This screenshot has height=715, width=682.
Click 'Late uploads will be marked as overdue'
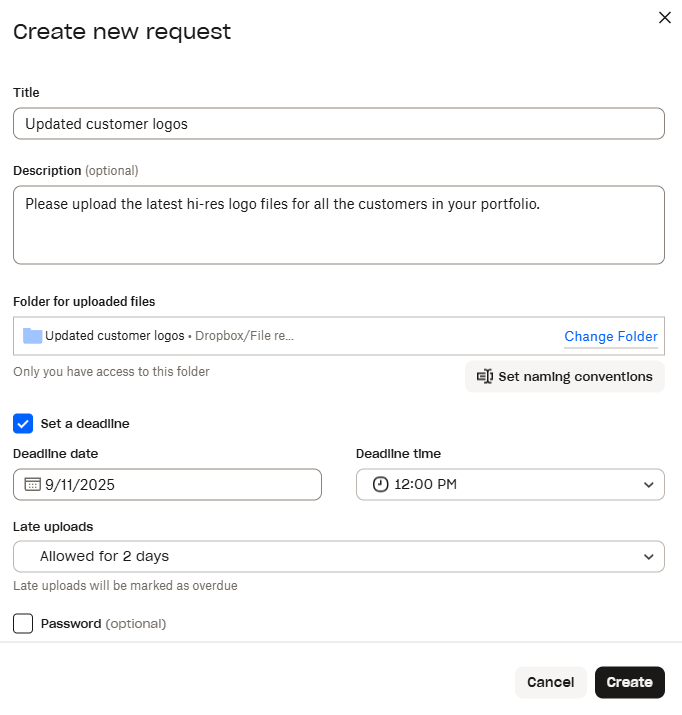[x=125, y=585]
